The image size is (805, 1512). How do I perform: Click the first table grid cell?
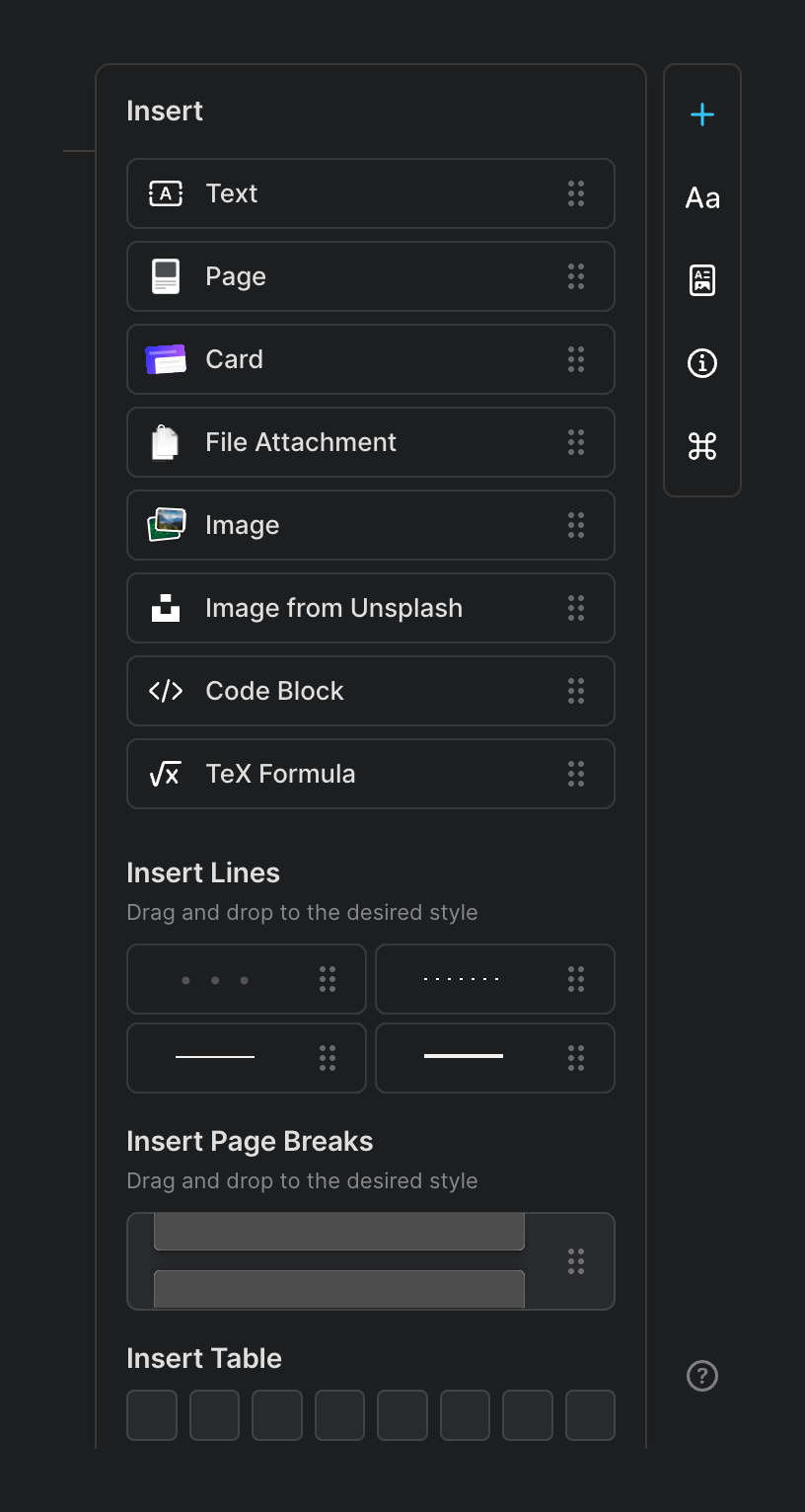151,1415
